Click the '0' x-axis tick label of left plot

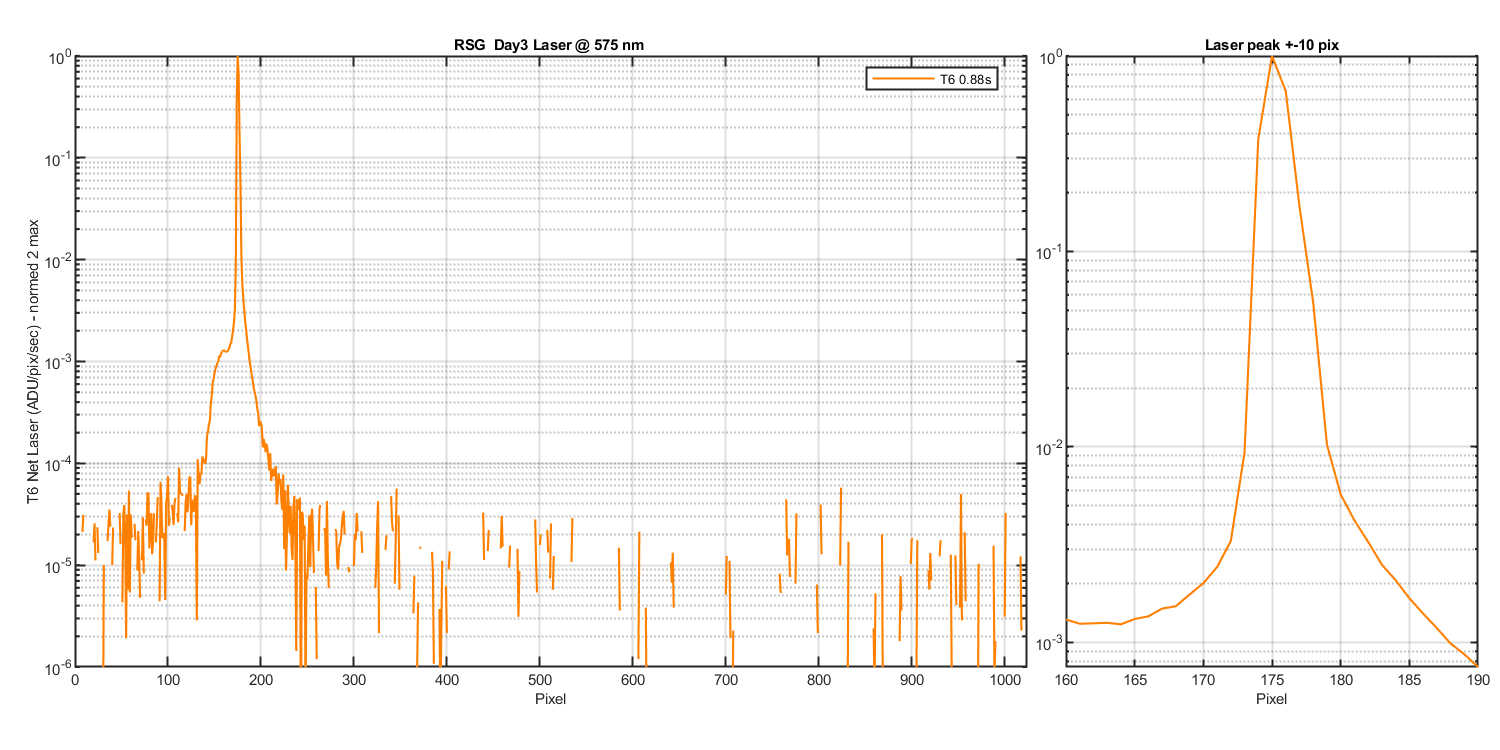pos(75,680)
